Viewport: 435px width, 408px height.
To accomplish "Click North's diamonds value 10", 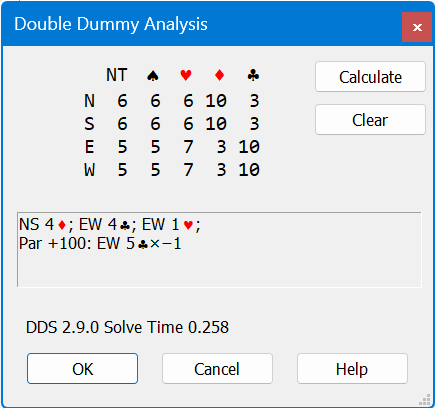I will 216,101.
